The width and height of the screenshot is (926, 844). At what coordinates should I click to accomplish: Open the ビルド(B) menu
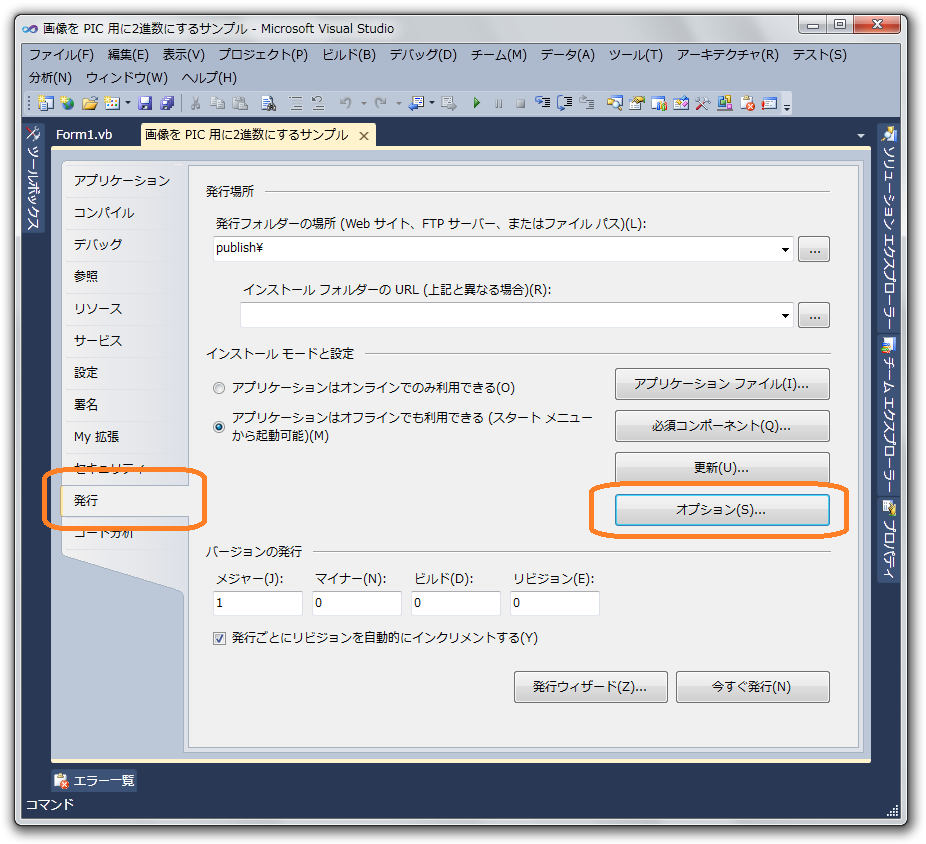tap(349, 55)
